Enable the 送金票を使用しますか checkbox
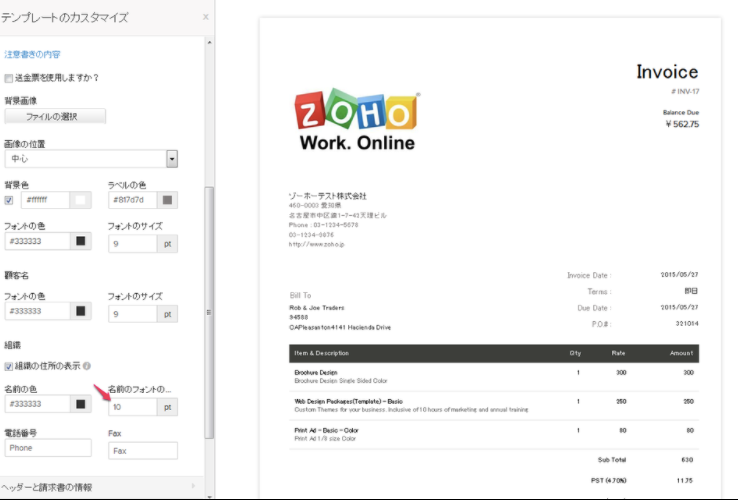Image resolution: width=738 pixels, height=500 pixels. pos(8,78)
